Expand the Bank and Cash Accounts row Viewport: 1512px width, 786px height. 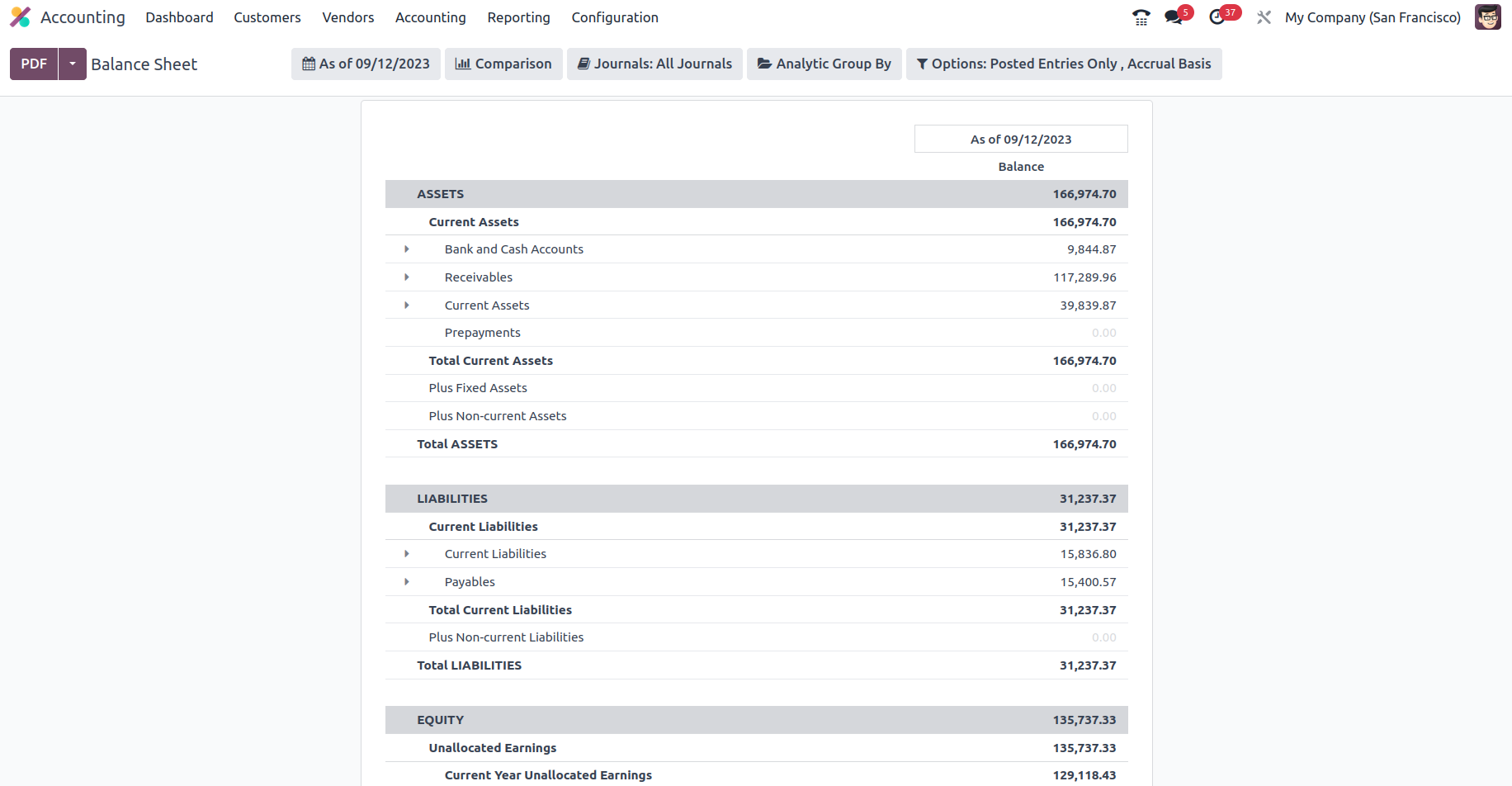(x=407, y=249)
